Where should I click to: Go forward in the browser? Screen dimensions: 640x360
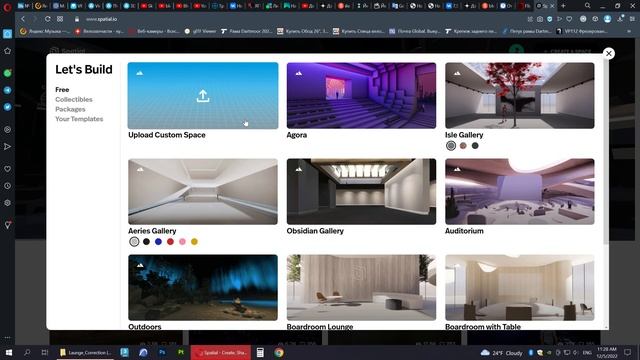click(35, 19)
